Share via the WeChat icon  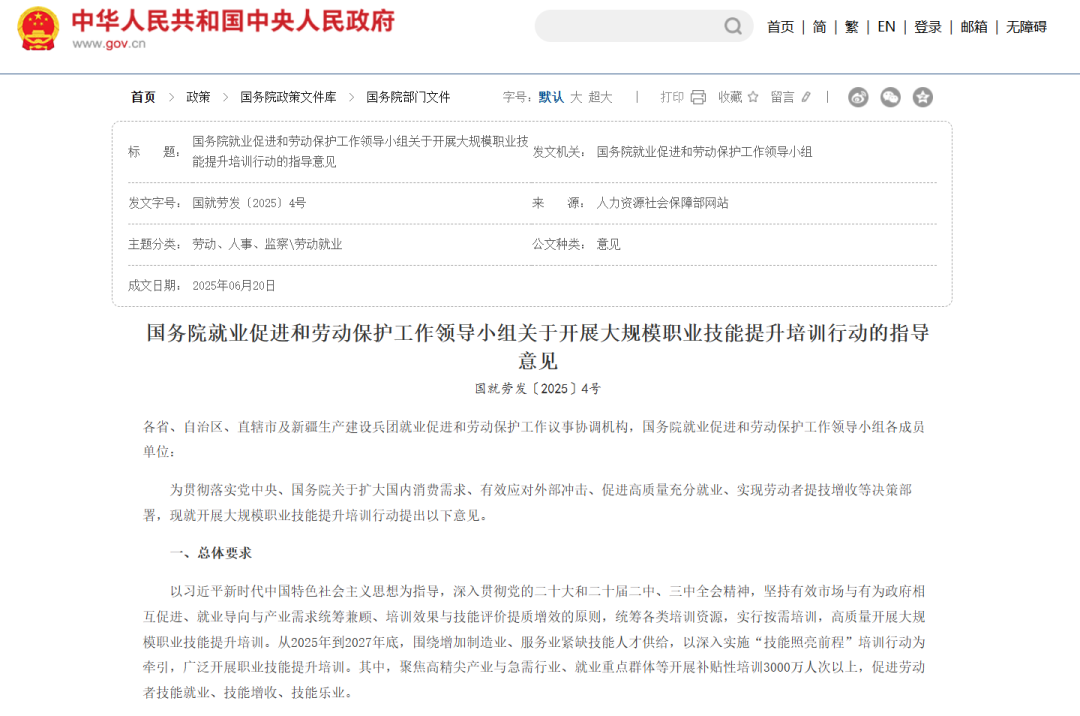pos(891,97)
